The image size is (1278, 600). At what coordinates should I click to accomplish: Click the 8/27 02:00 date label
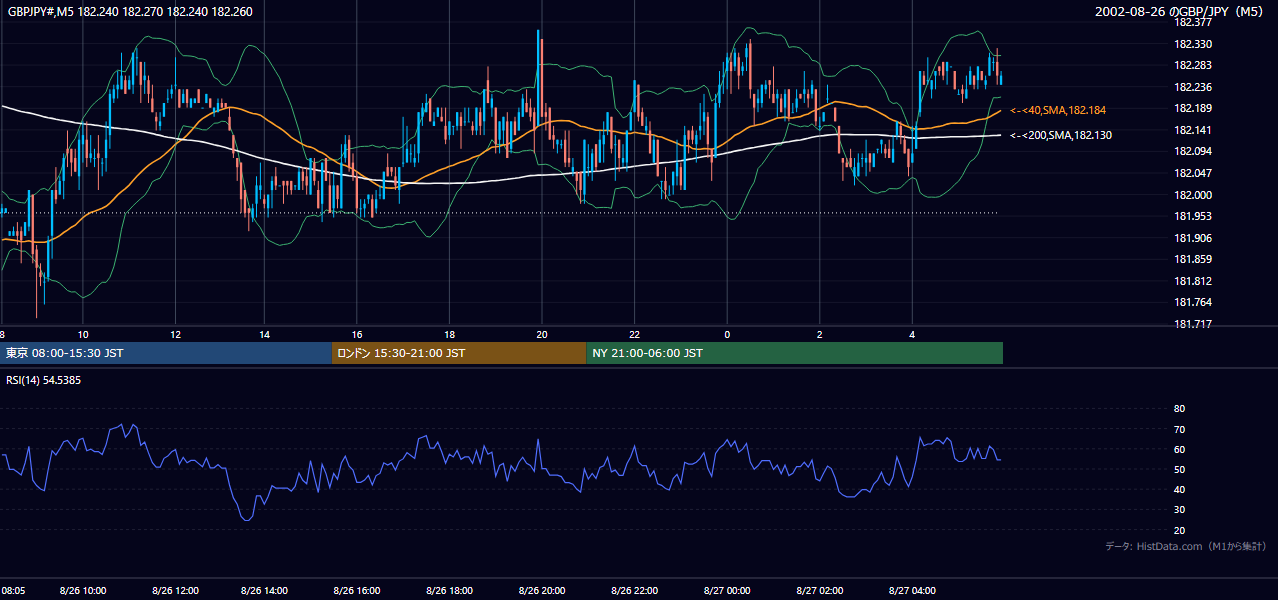click(x=819, y=591)
